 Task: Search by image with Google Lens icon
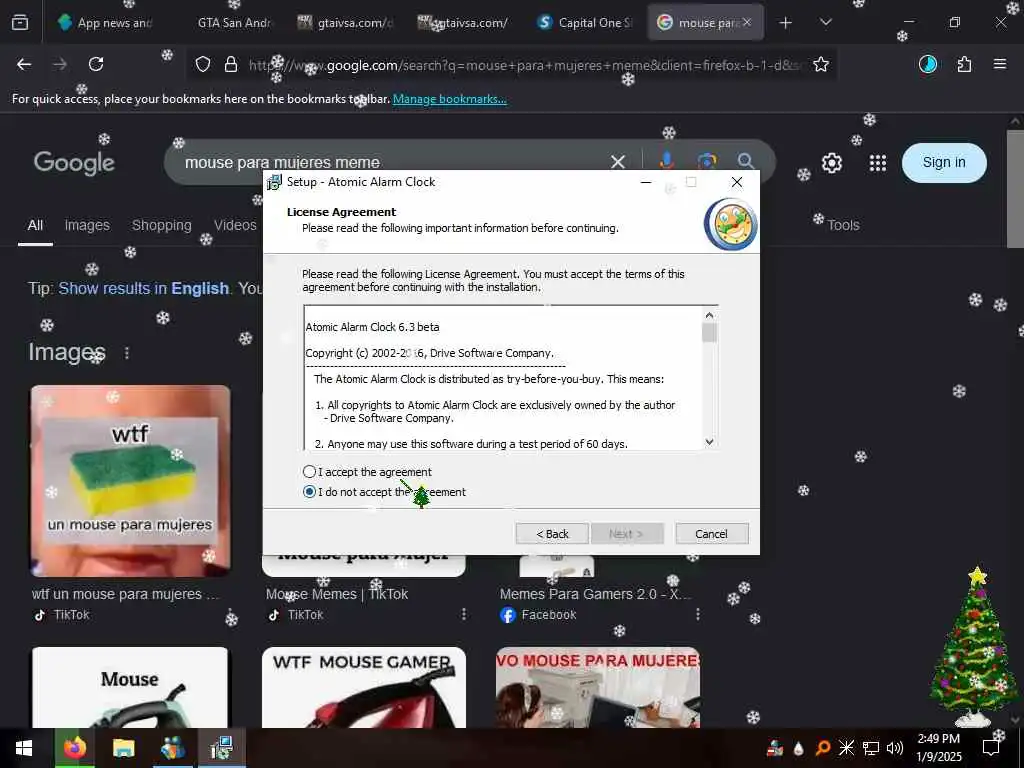[x=707, y=161]
